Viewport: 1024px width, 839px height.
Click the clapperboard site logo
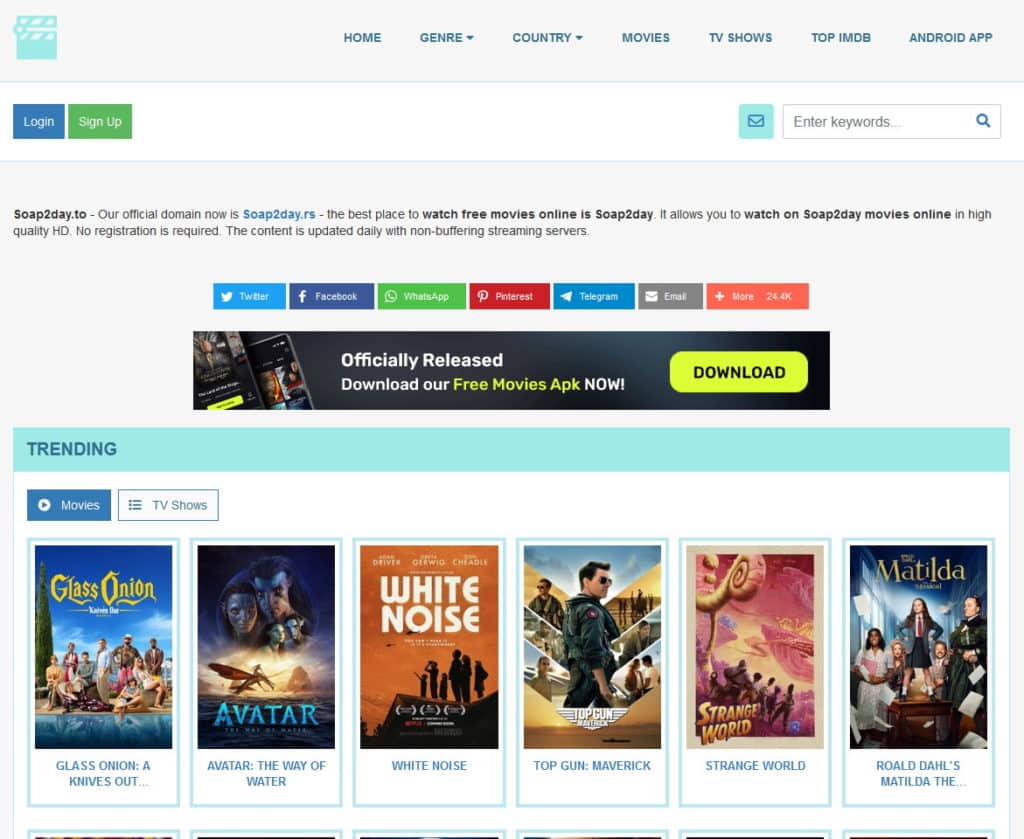[35, 38]
